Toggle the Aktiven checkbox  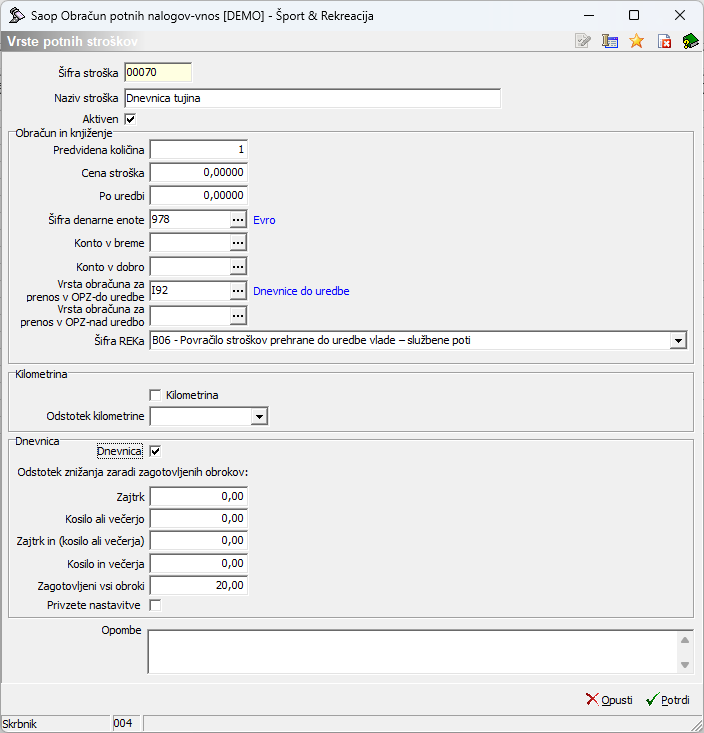[130, 119]
